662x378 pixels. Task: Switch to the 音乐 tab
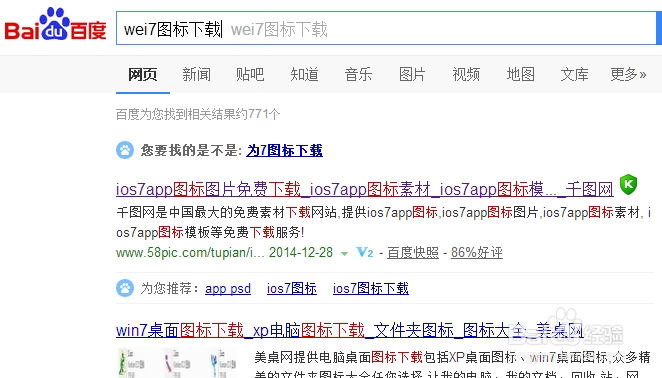point(358,74)
